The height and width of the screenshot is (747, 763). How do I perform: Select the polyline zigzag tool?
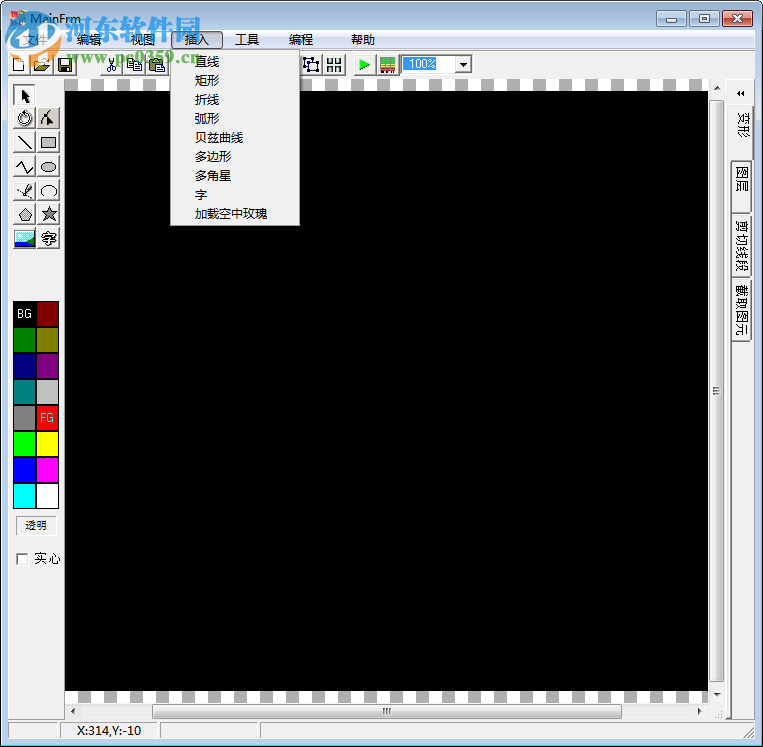coord(24,166)
